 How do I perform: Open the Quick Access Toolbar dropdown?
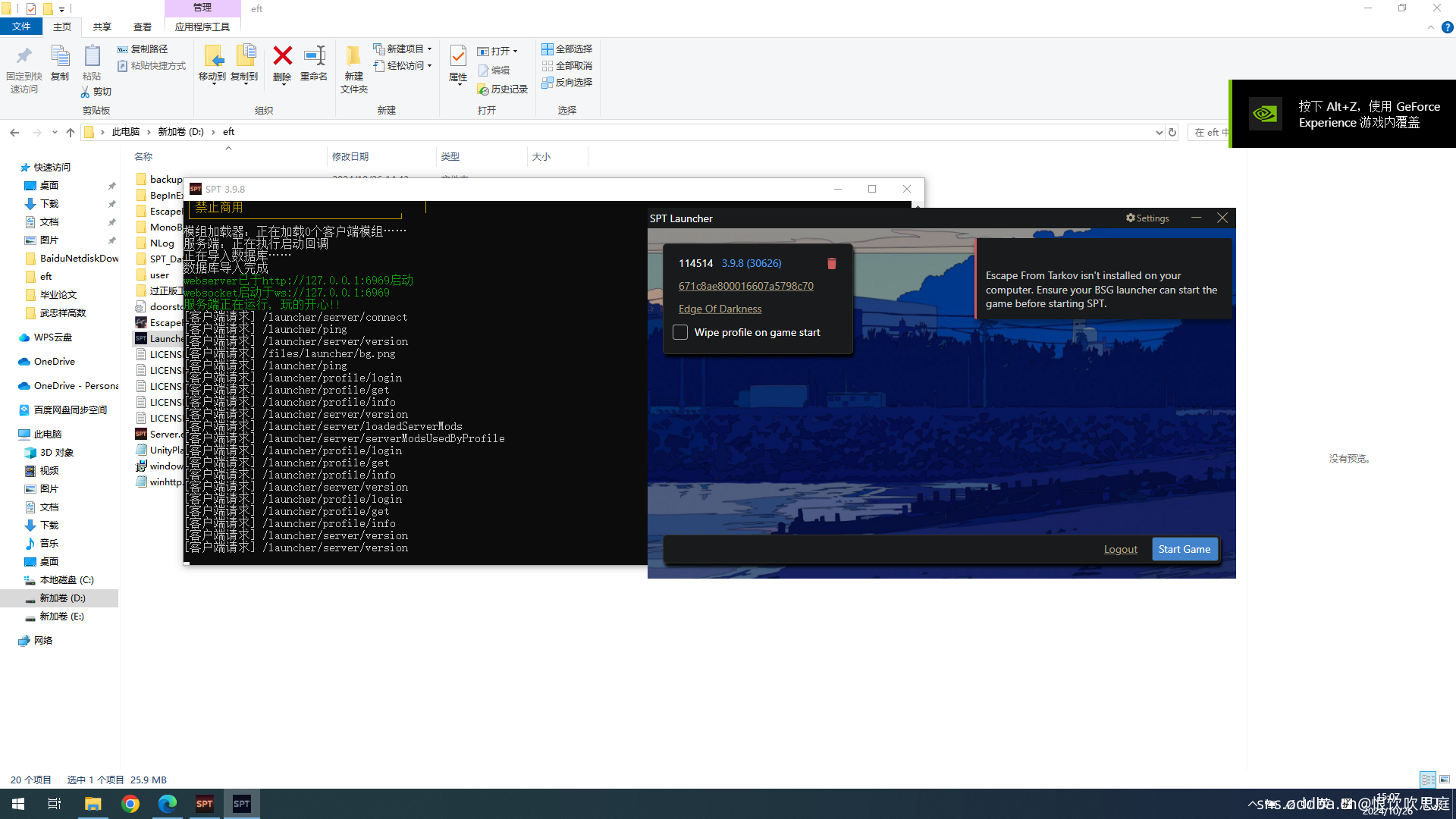pyautogui.click(x=62, y=9)
